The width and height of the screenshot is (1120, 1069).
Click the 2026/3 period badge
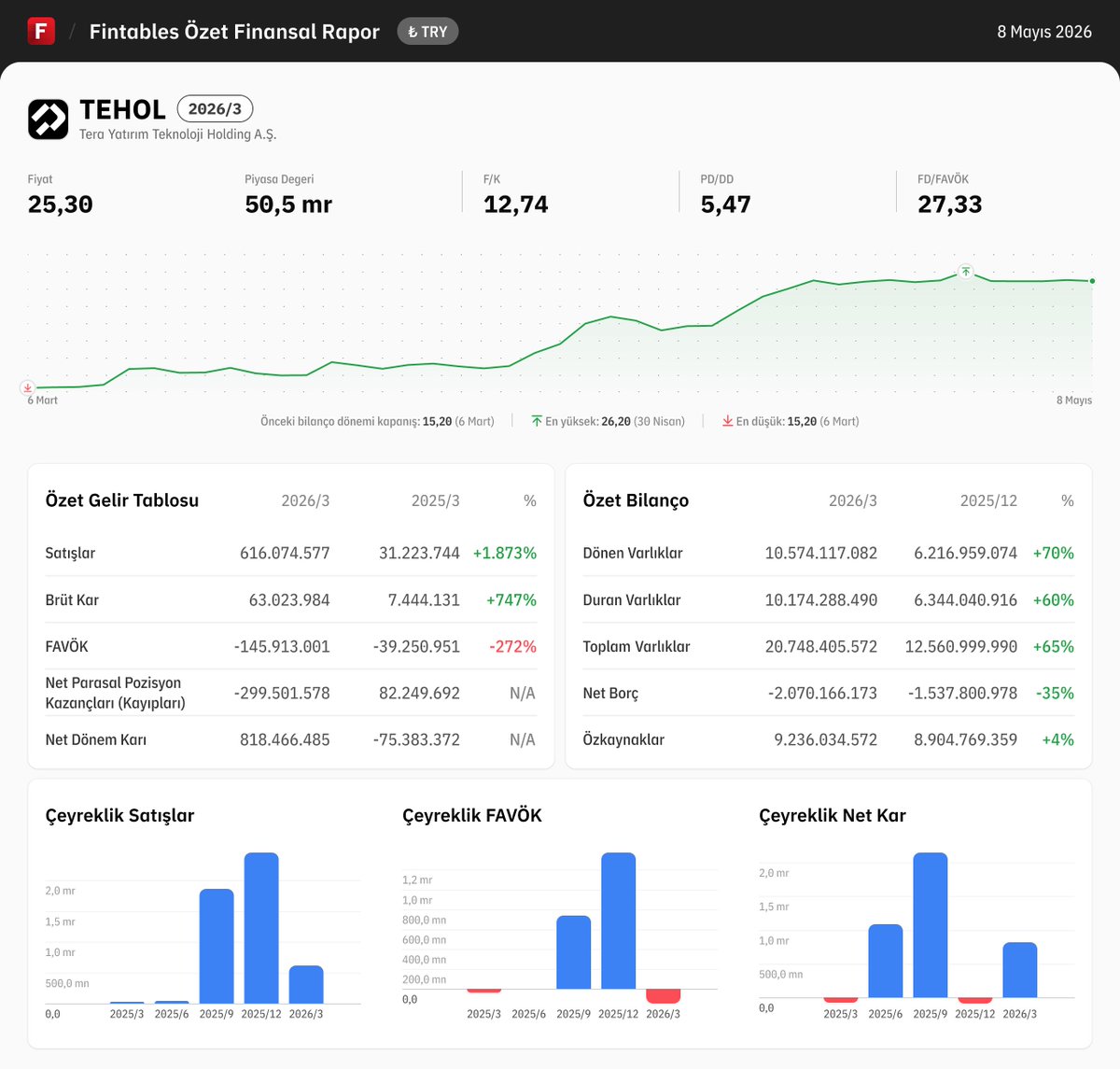point(215,109)
